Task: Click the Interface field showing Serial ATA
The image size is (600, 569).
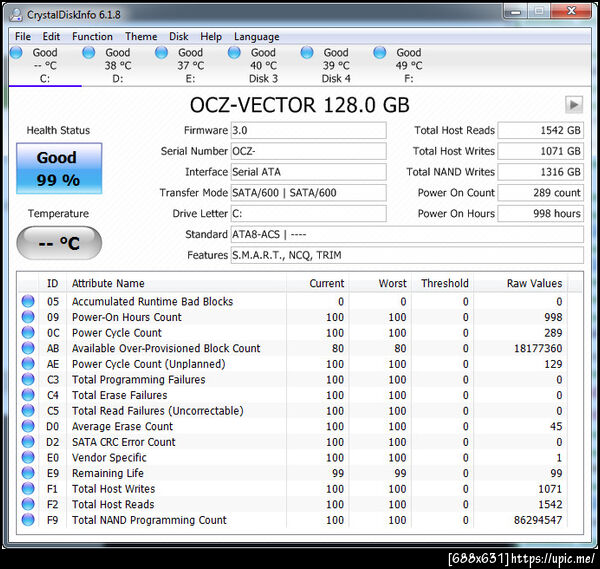Action: coord(308,172)
